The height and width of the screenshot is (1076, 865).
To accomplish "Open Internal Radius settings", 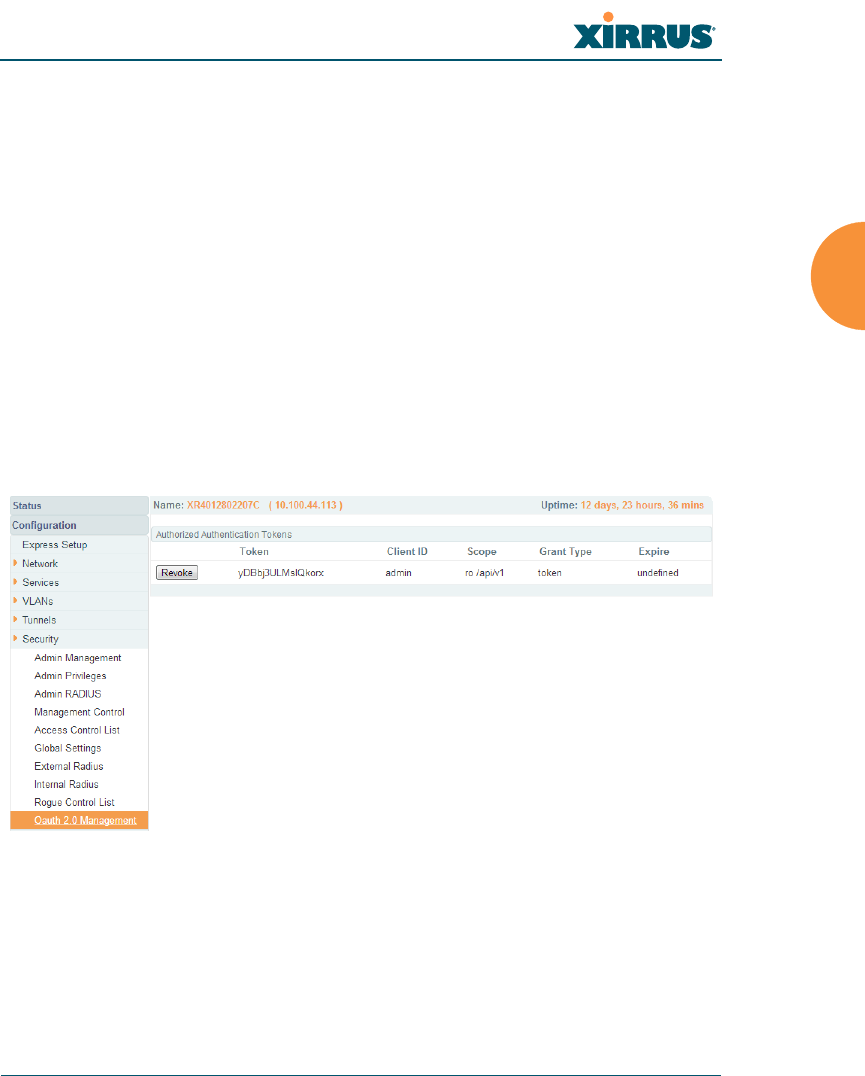I will click(x=67, y=784).
